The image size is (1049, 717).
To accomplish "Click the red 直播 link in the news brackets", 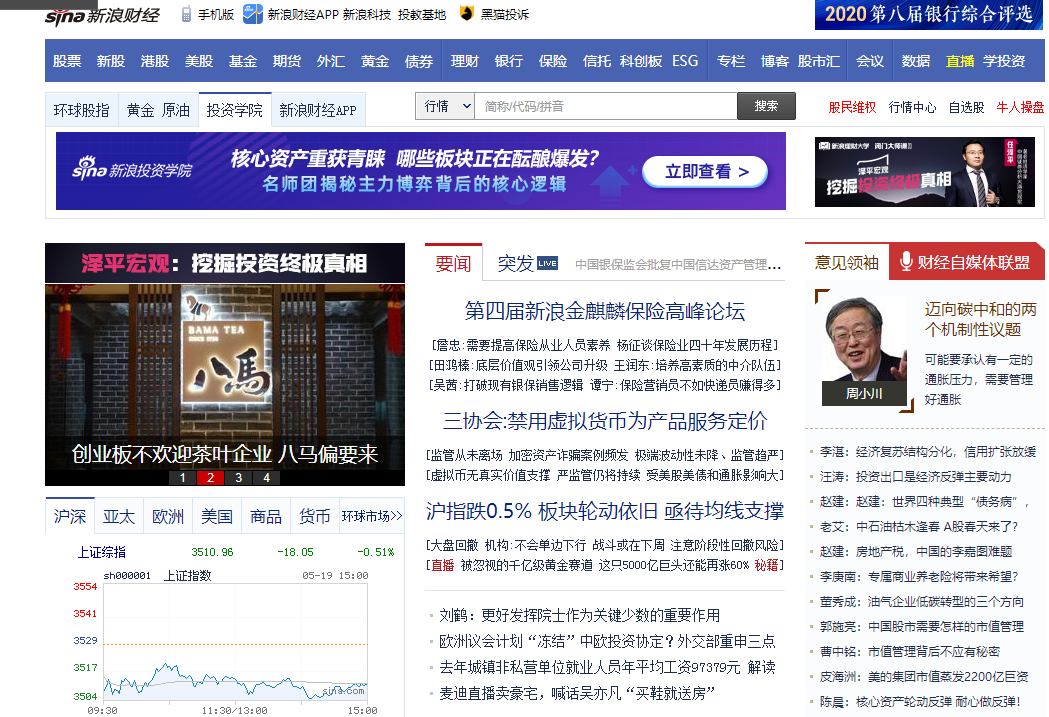I will [443, 565].
